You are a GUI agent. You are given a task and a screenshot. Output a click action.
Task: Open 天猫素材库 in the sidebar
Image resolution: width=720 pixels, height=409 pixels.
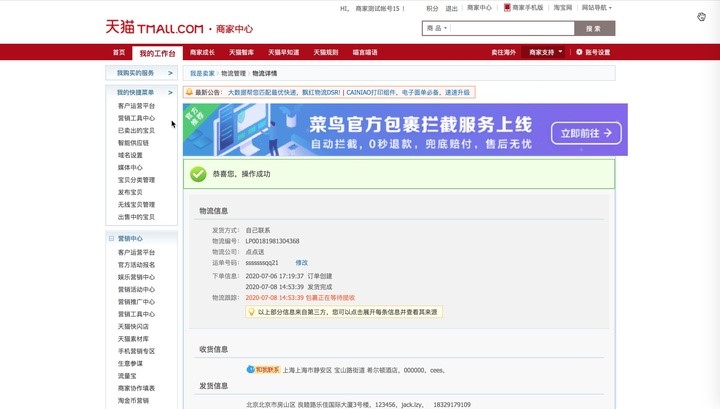click(133, 339)
